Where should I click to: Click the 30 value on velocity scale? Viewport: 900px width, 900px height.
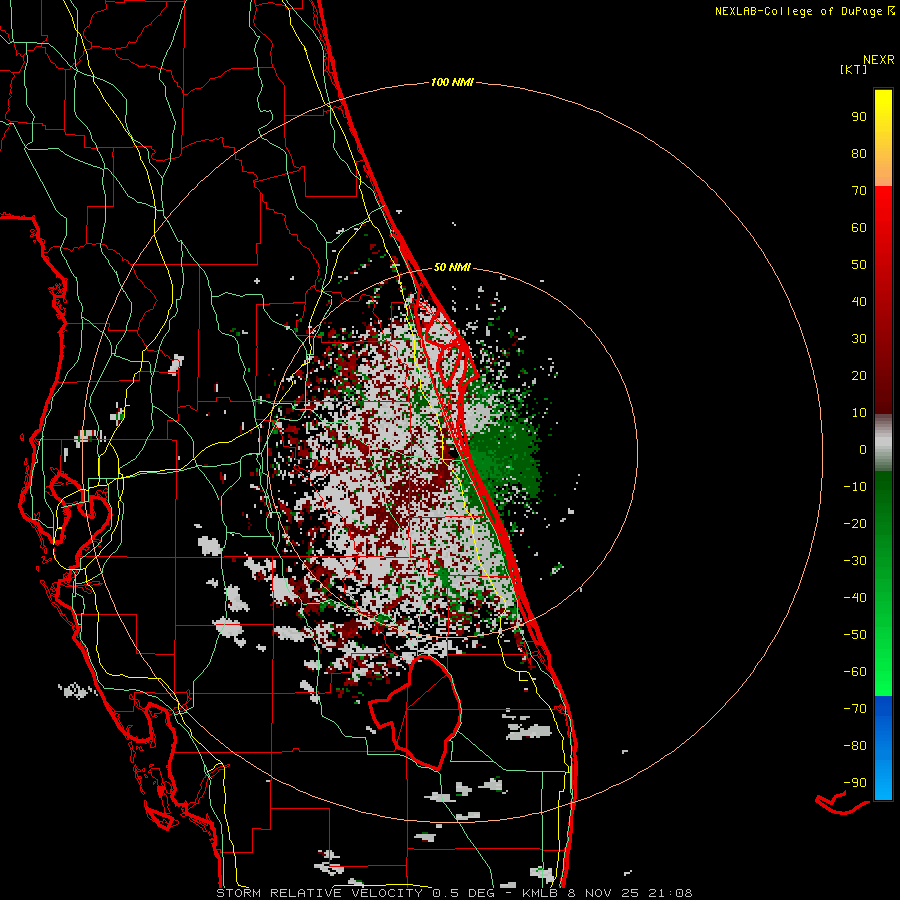tap(859, 339)
